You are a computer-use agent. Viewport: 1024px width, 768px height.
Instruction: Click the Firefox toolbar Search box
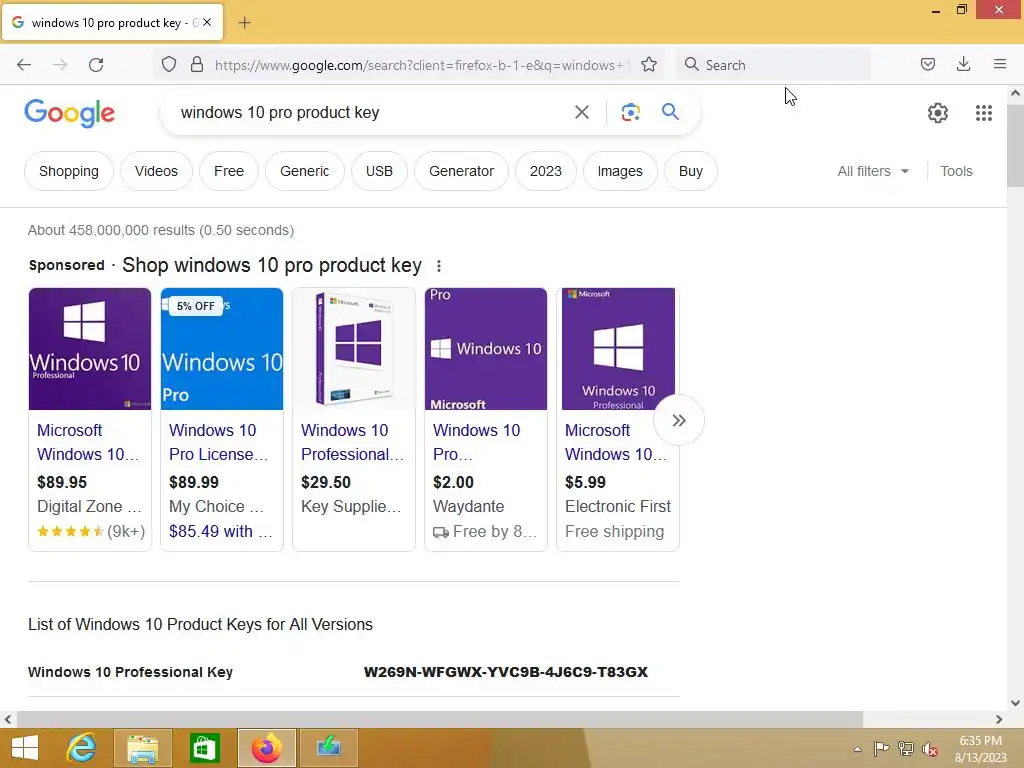pyautogui.click(x=773, y=65)
